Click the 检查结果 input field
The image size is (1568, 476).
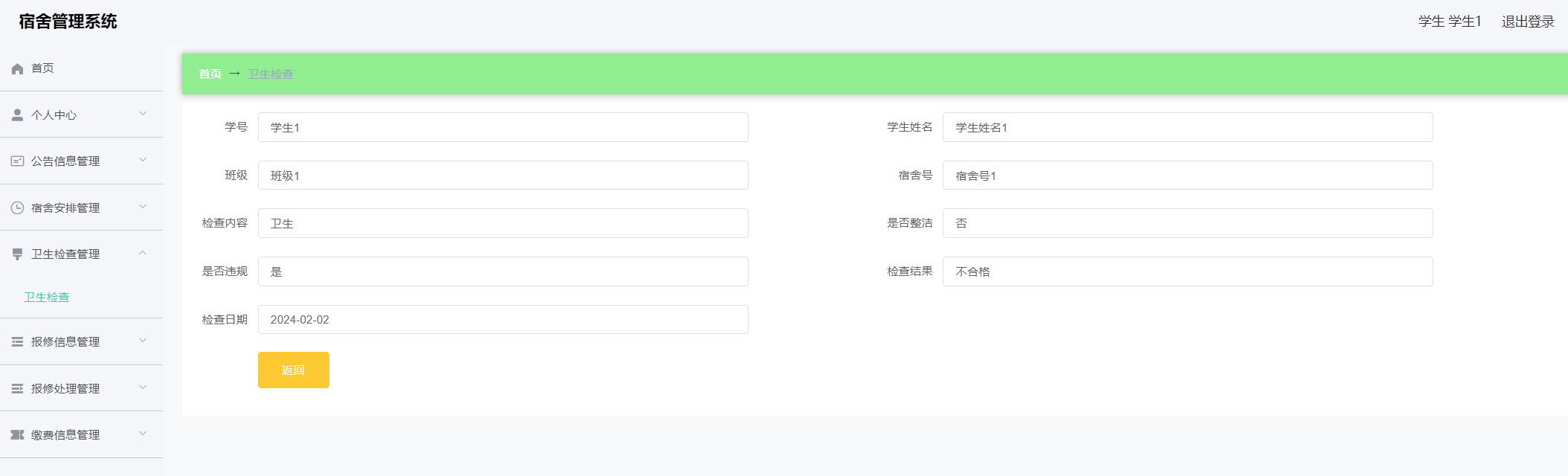point(1188,271)
